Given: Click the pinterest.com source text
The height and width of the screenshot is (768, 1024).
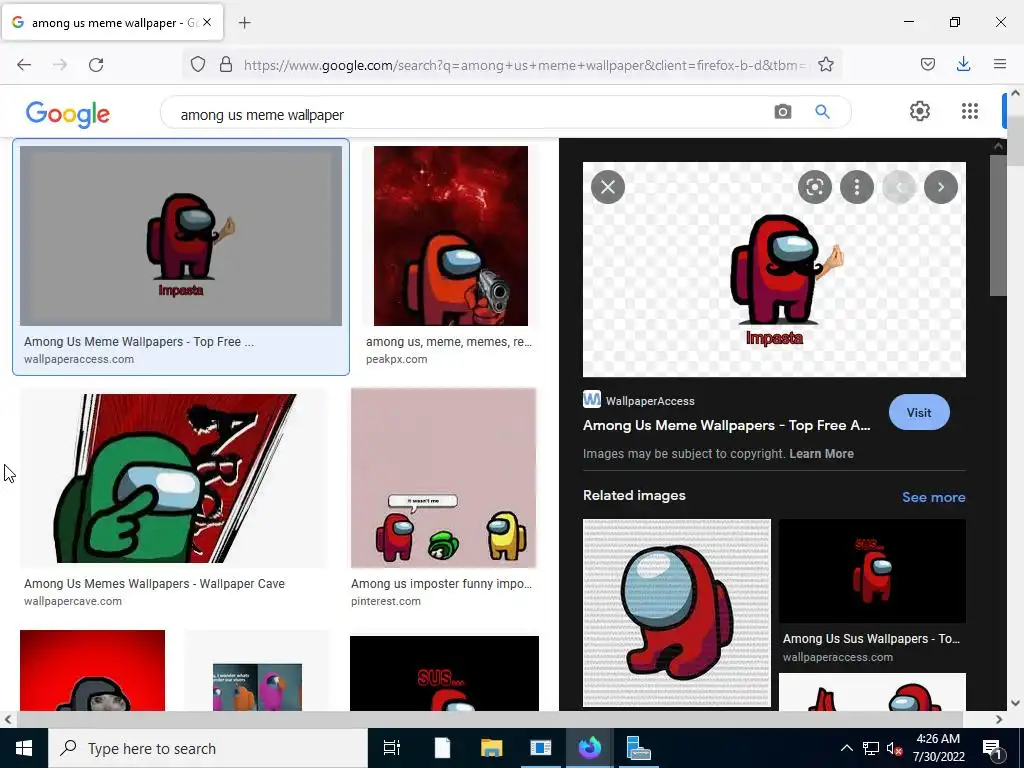Looking at the screenshot, I should tap(385, 601).
